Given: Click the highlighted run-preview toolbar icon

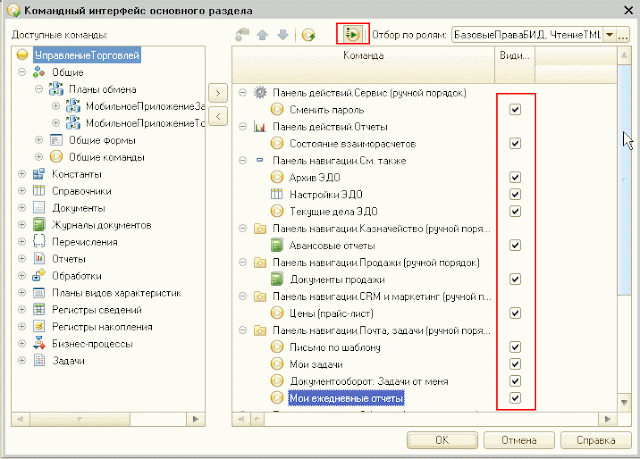Looking at the screenshot, I should [x=352, y=34].
